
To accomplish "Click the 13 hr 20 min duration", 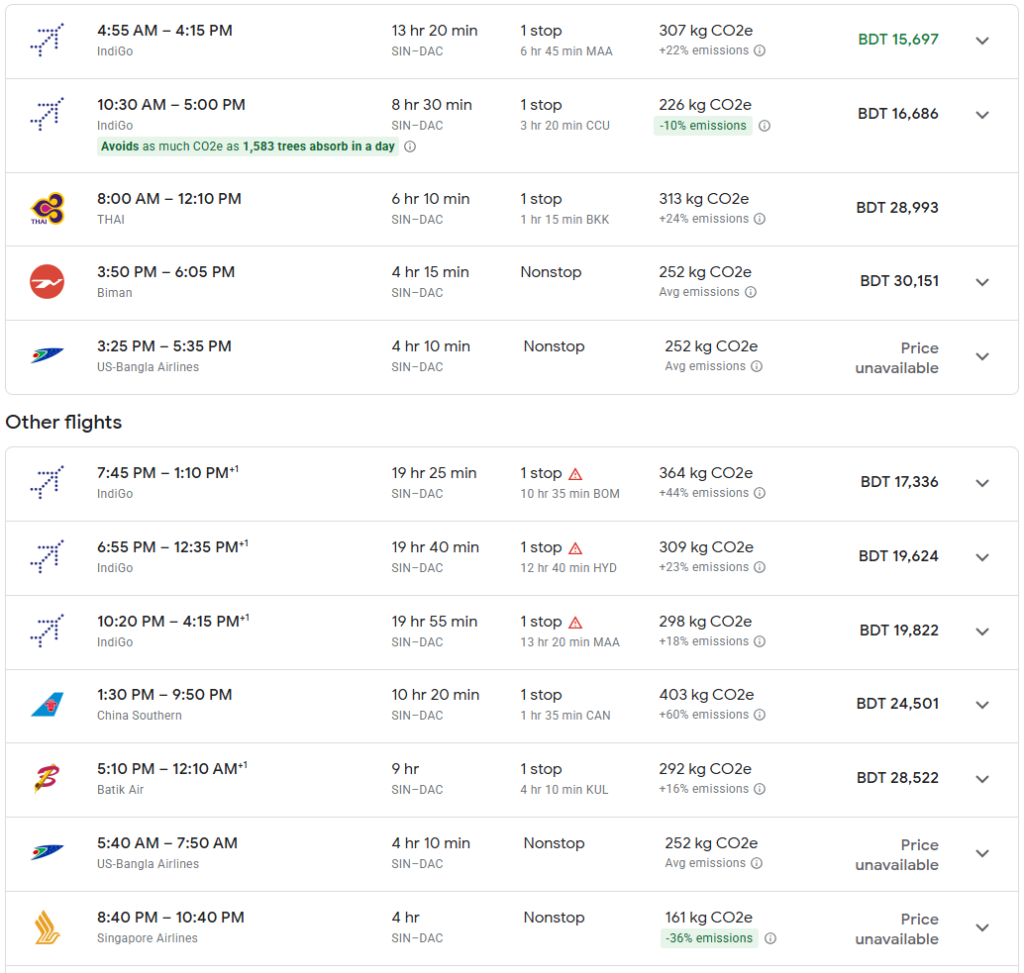I will coord(434,30).
